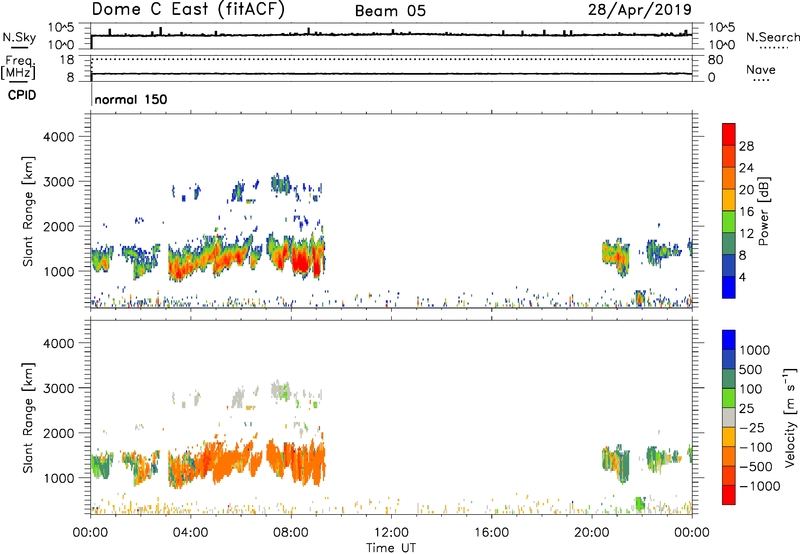This screenshot has height=554, width=800.
Task: Click the 'CPID' label
Action: (22, 95)
